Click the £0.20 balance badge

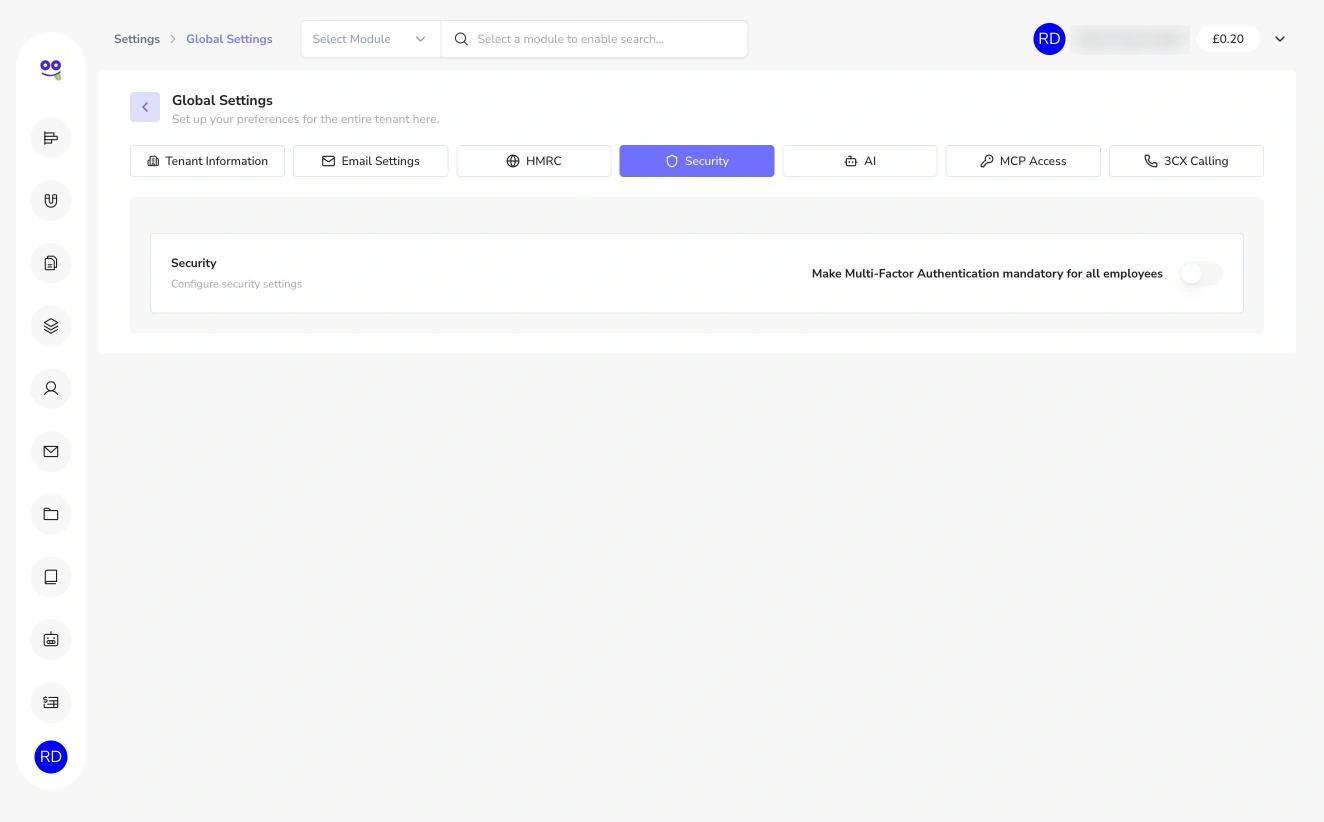pos(1228,39)
